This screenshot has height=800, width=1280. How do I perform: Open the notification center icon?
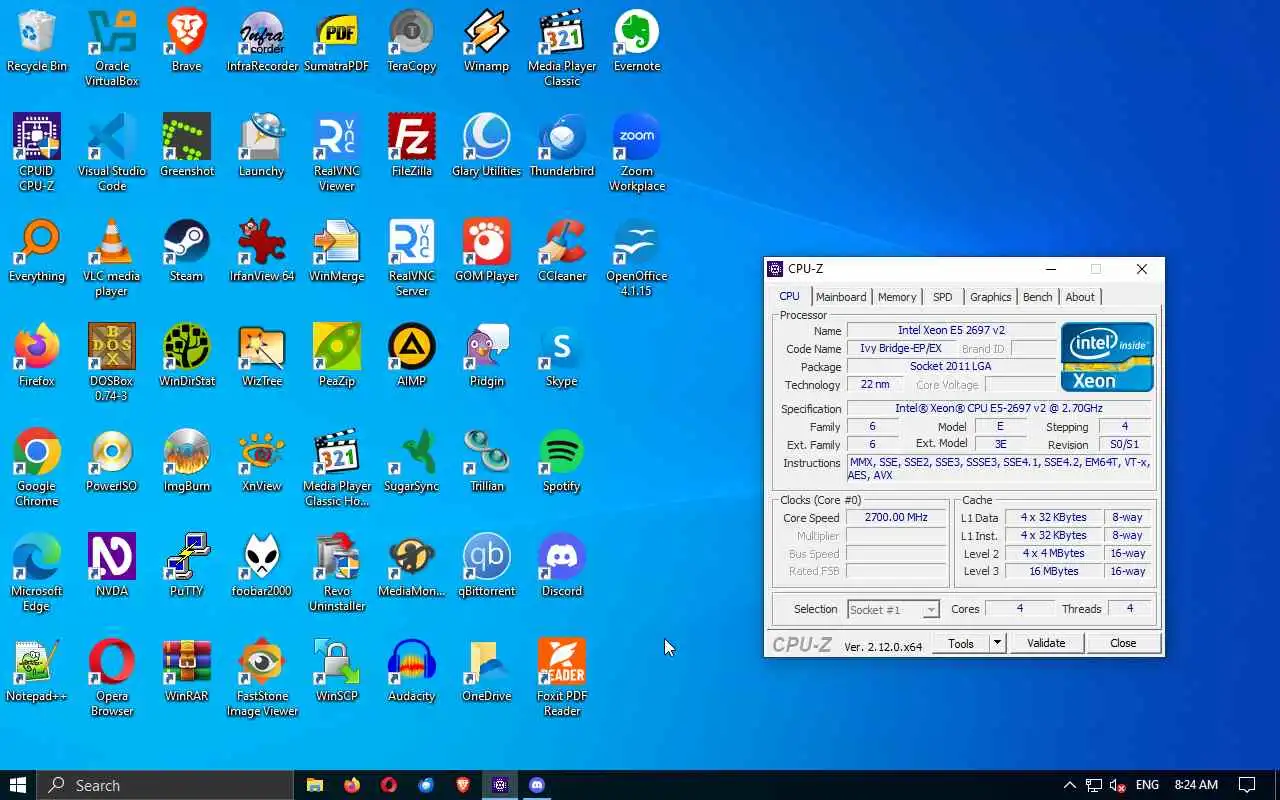point(1247,785)
